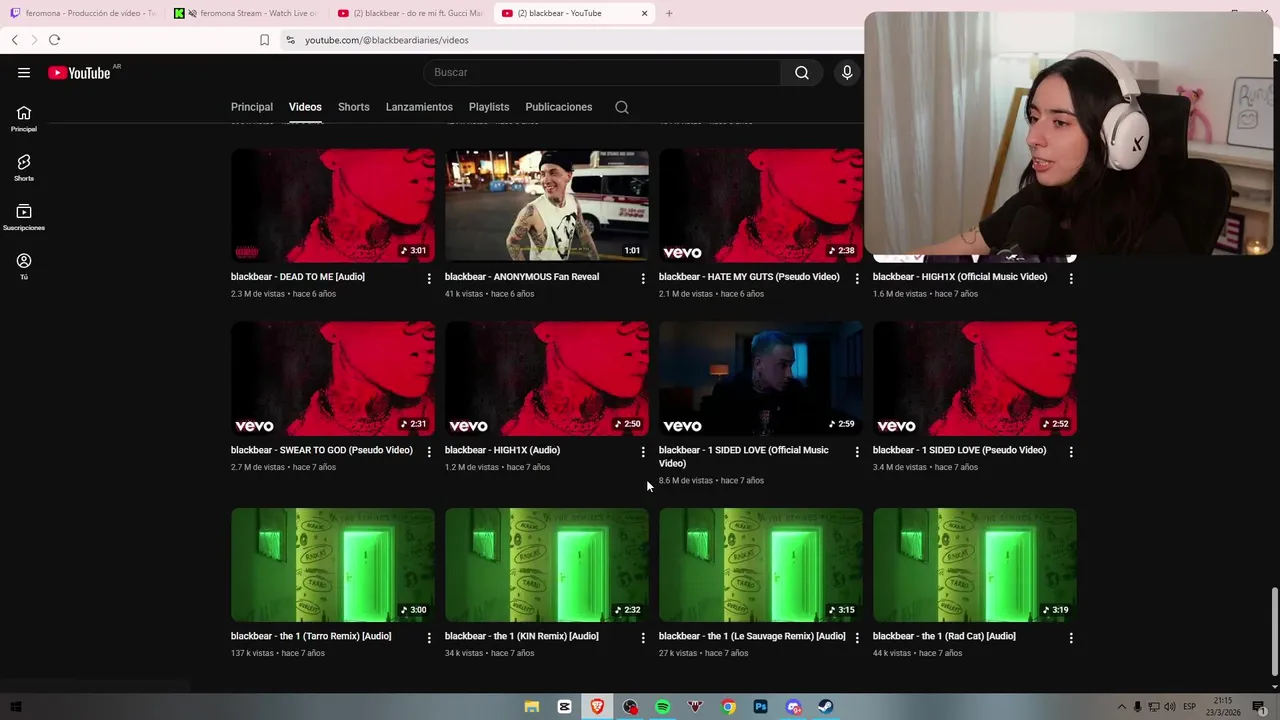This screenshot has width=1280, height=720.
Task: Open Photoshop from taskbar
Action: pos(761,707)
